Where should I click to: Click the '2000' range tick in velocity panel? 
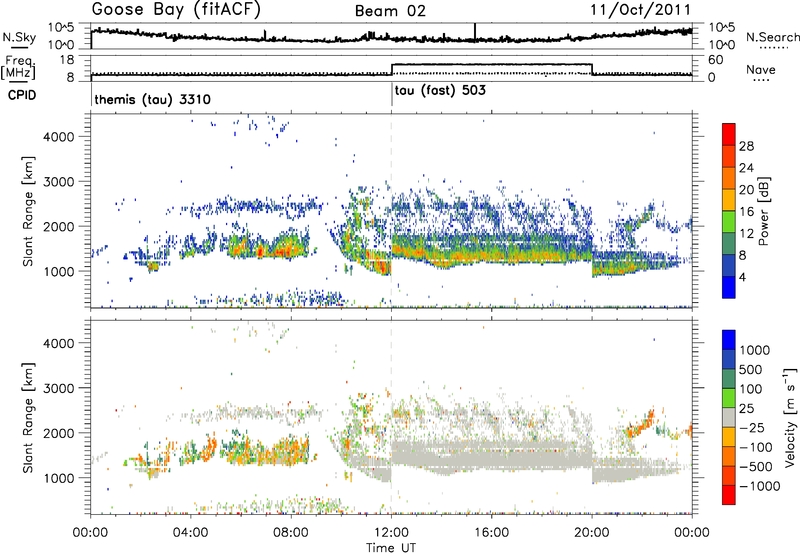pyautogui.click(x=59, y=433)
